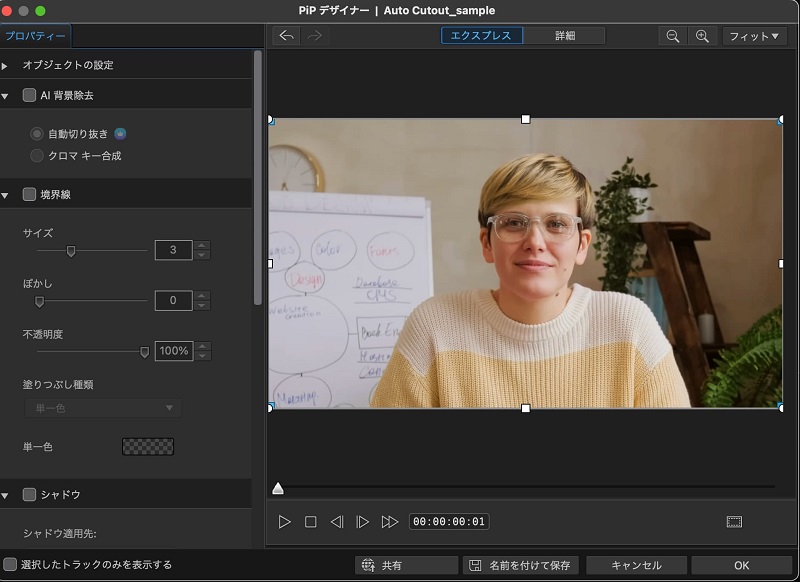Step forward one frame with next frame icon

click(x=361, y=521)
